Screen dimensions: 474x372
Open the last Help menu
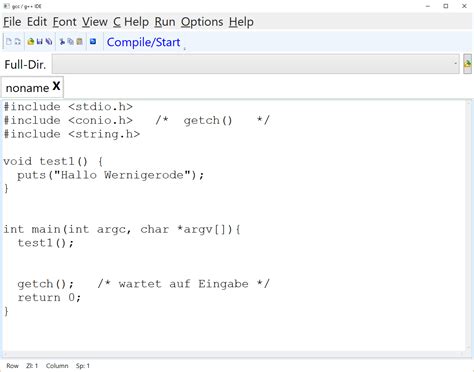(241, 22)
